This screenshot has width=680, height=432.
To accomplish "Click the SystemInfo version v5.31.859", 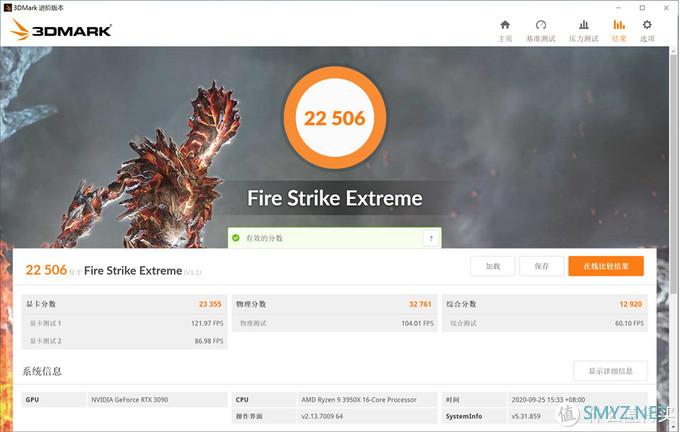I will 526,416.
